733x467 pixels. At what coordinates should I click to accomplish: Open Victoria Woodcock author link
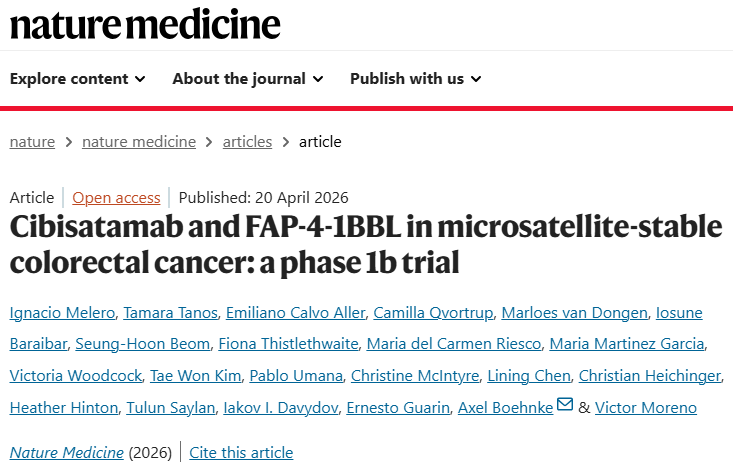point(74,376)
